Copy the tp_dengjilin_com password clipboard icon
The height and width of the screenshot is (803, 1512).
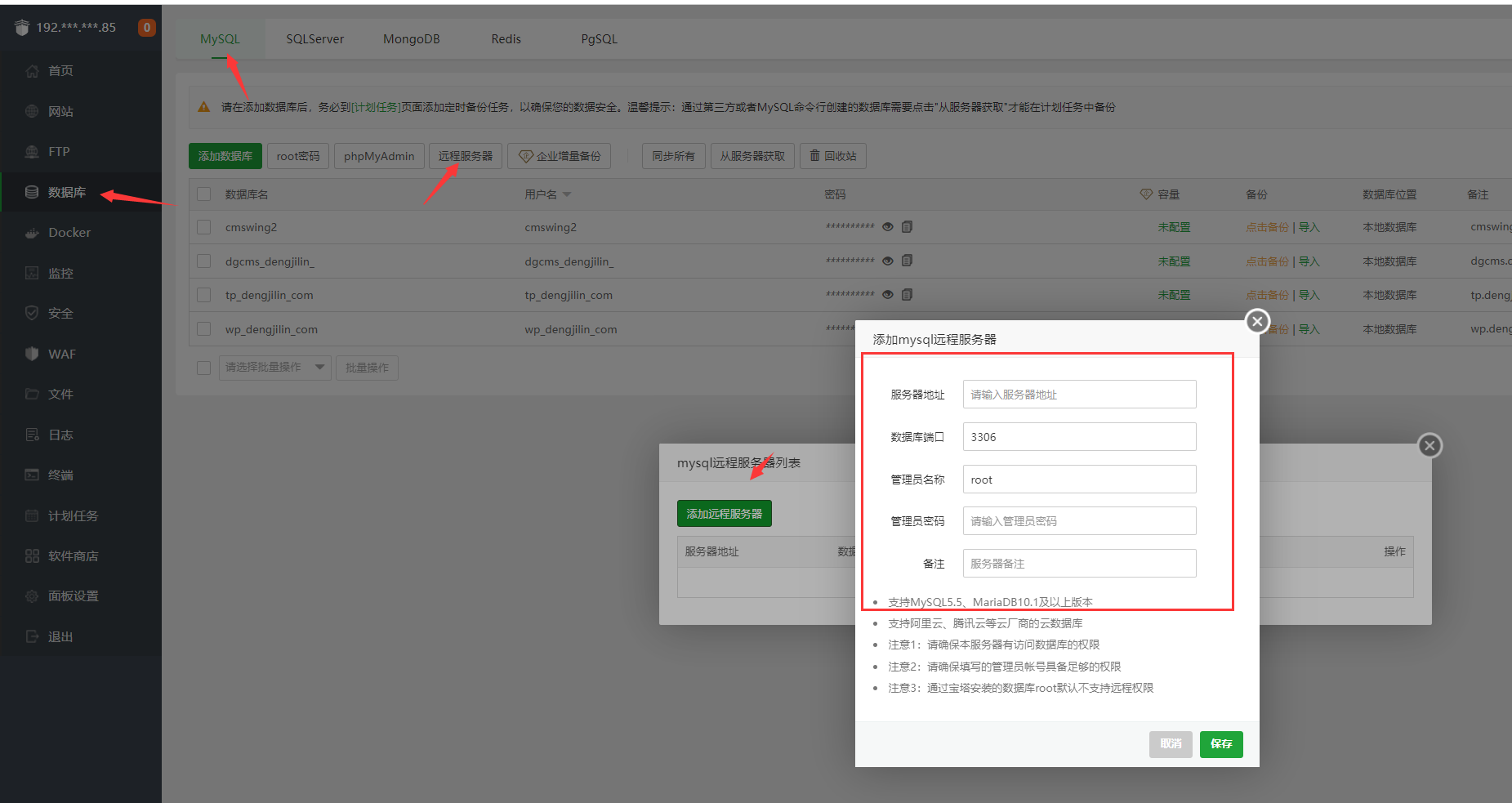[907, 294]
